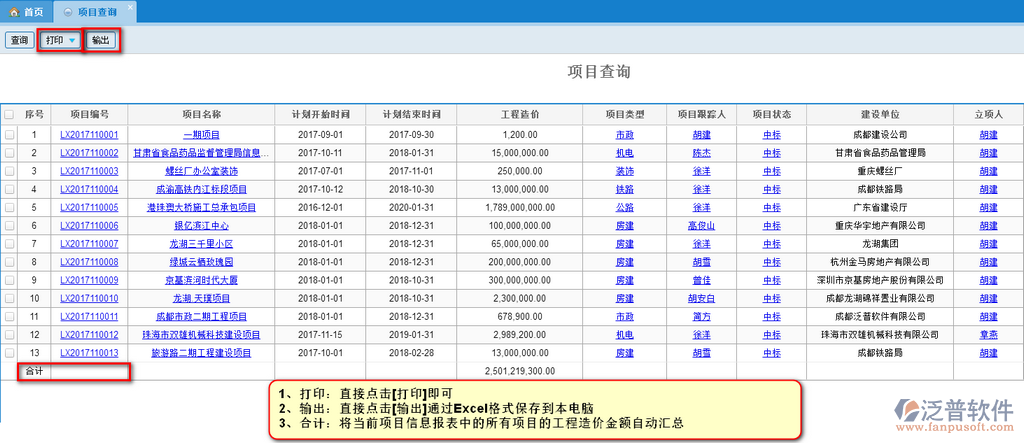This screenshot has width=1024, height=443.
Task: Click the home icon on 首页 tab
Action: click(14, 10)
